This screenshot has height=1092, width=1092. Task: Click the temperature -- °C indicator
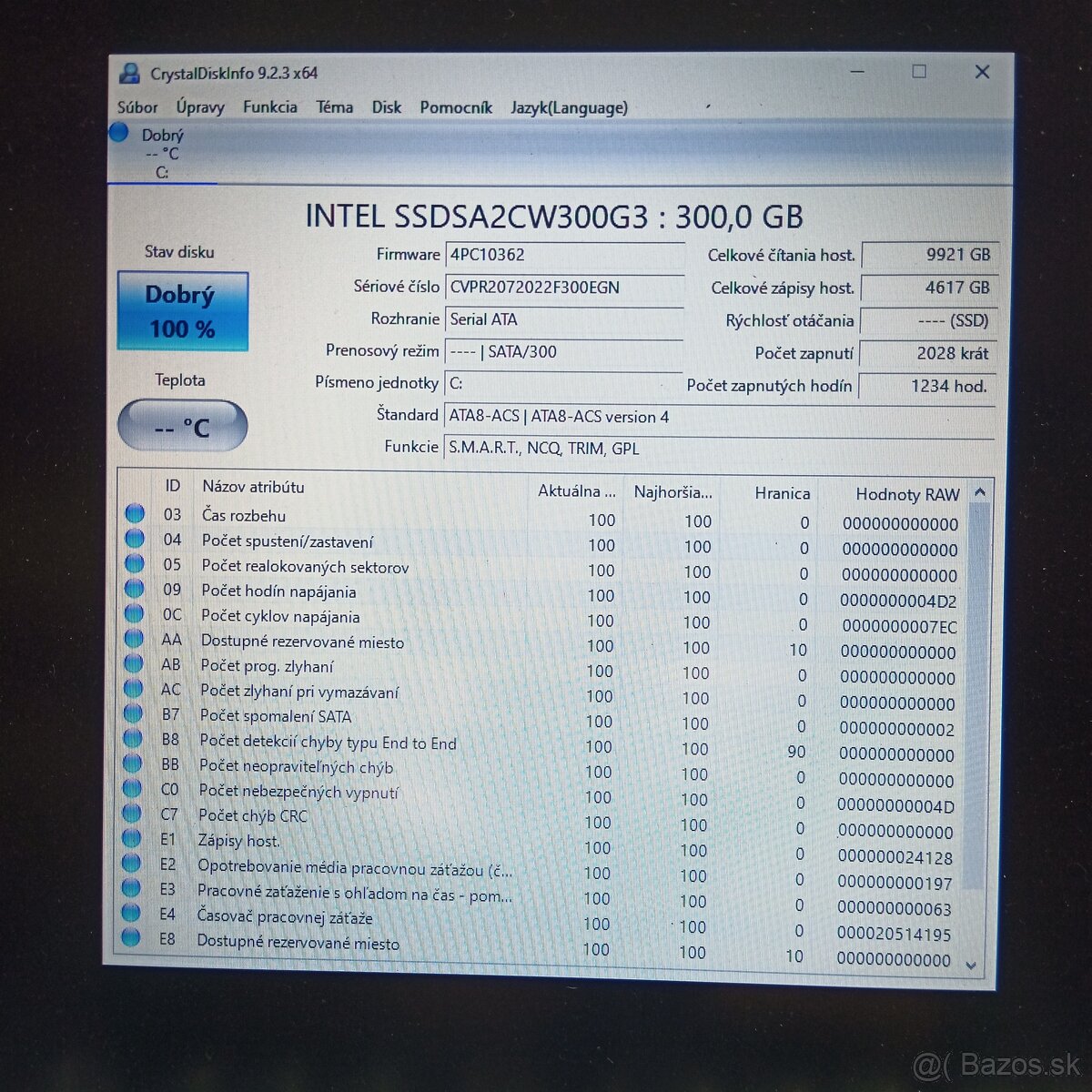point(182,426)
